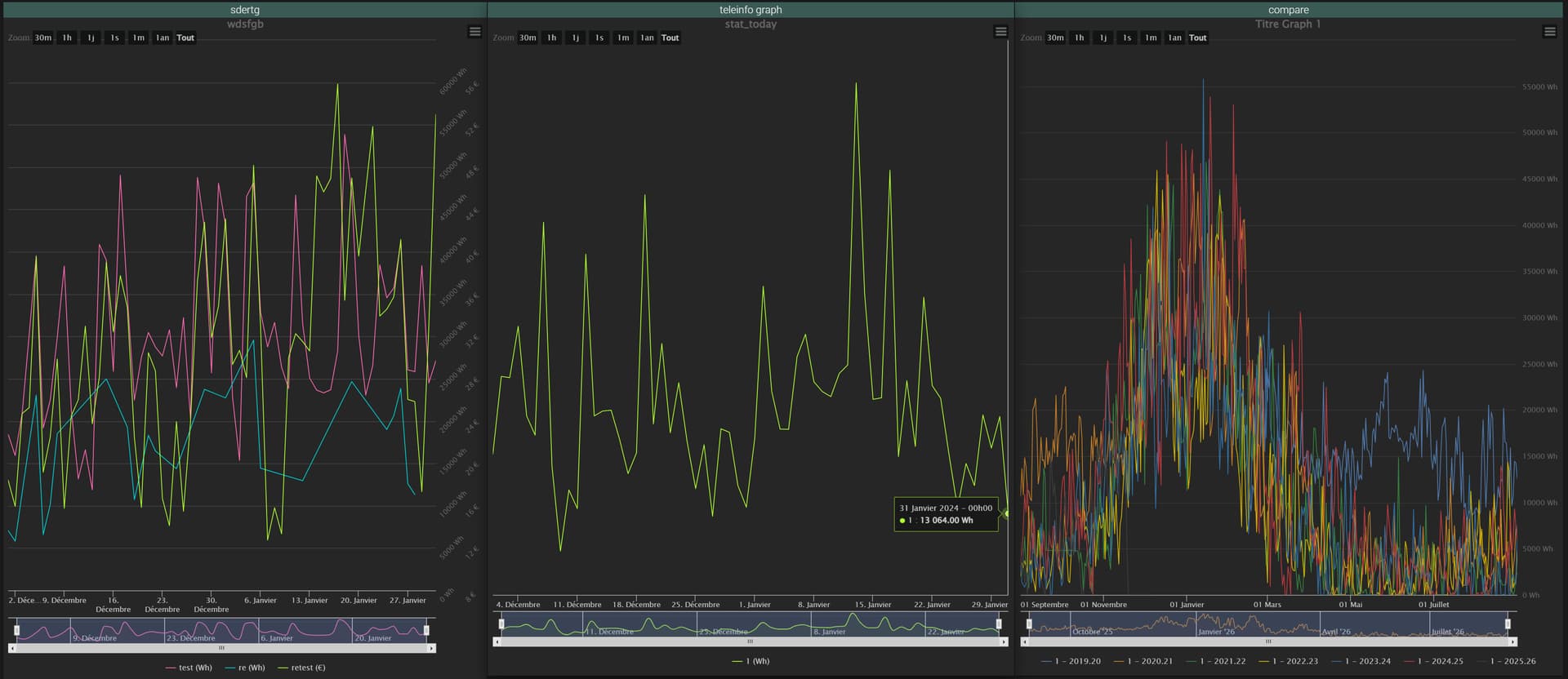
Task: Set sdertg chart zoom to 1m
Action: tap(139, 38)
